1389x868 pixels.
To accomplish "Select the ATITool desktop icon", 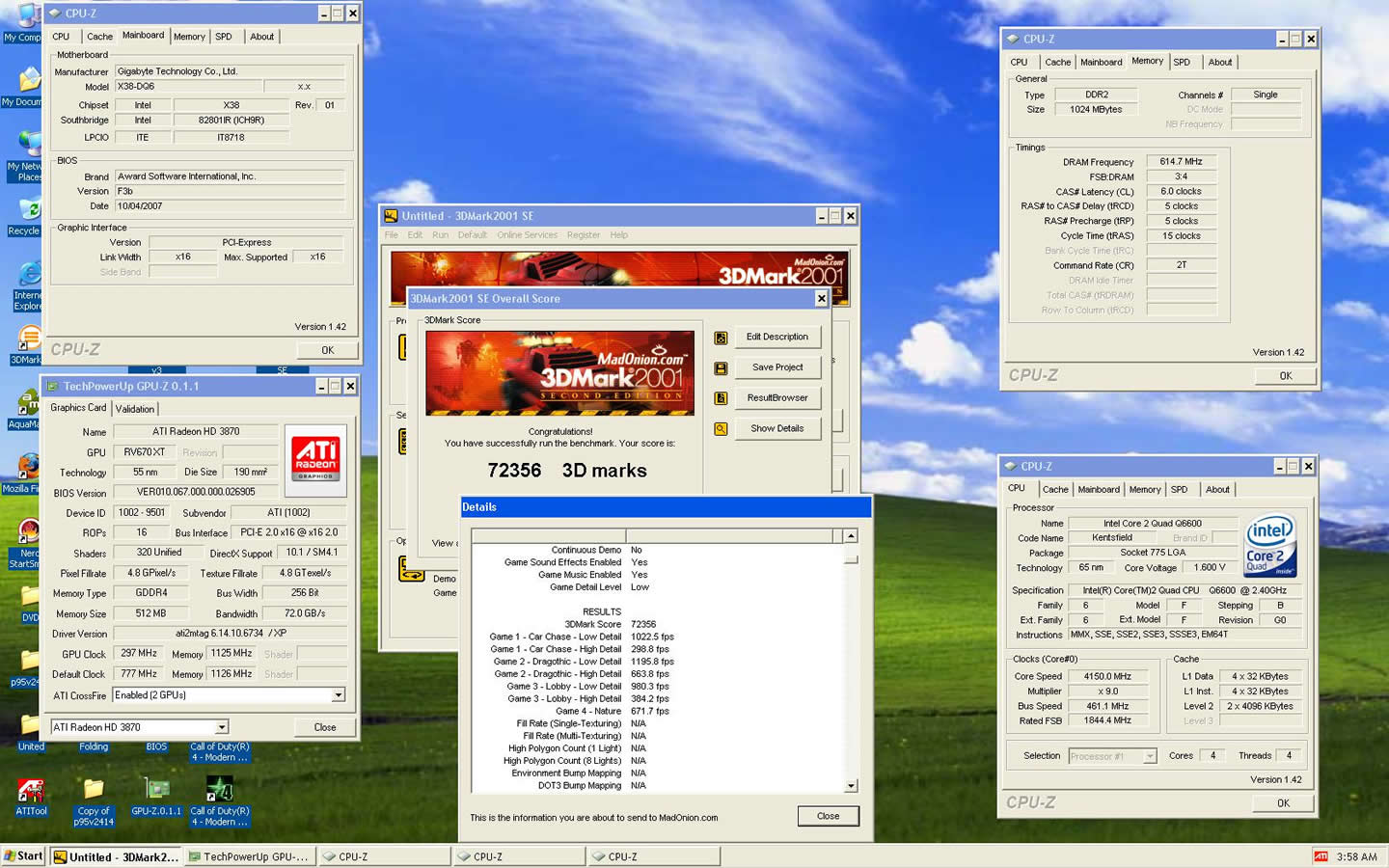I will pyautogui.click(x=31, y=798).
